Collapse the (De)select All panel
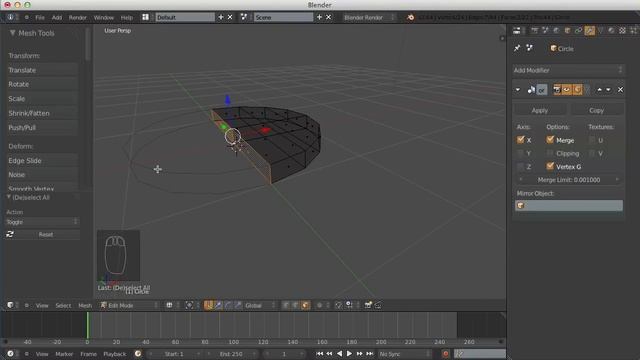The width and height of the screenshot is (640, 360). (x=9, y=197)
